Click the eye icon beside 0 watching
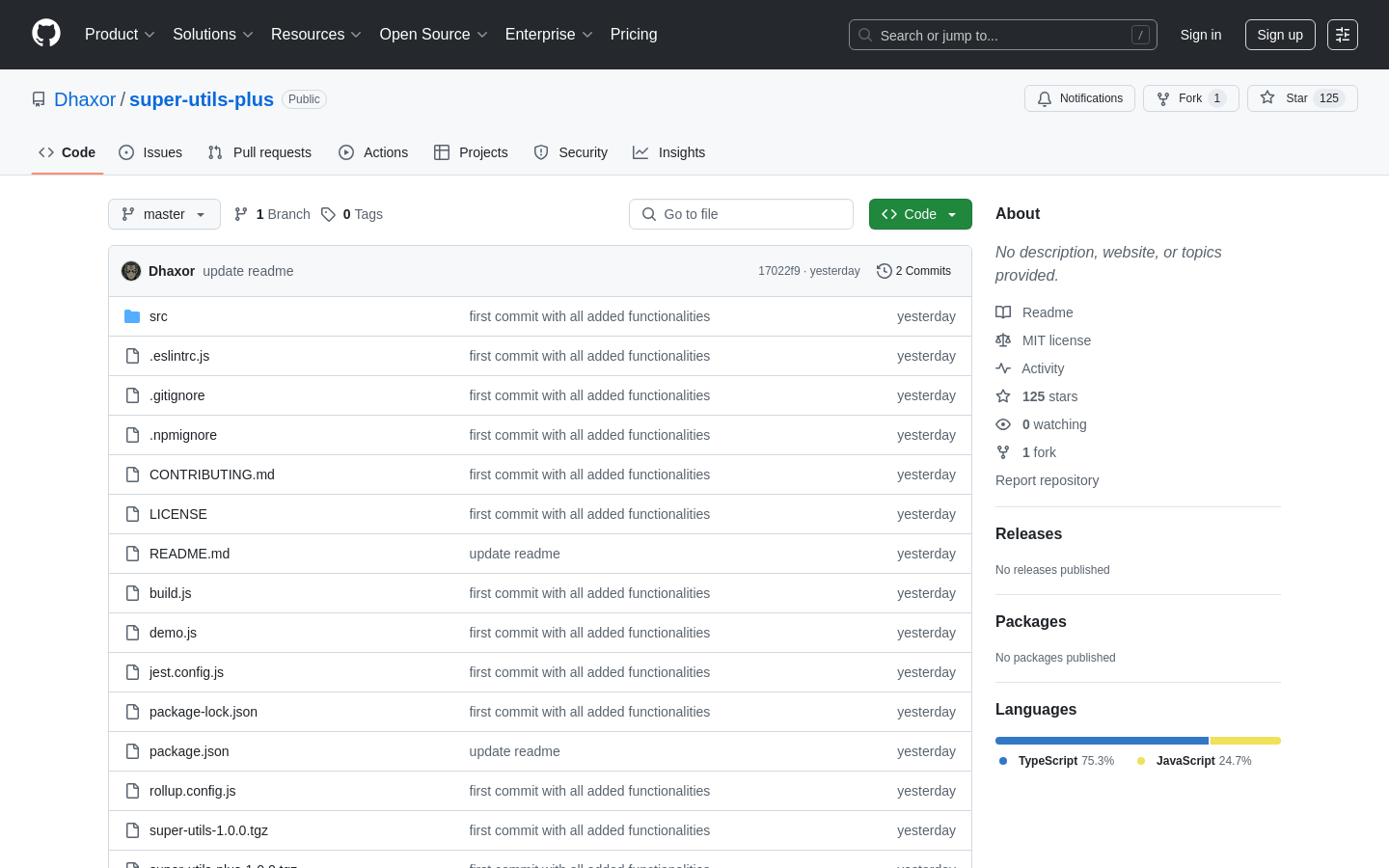1389x868 pixels. [x=1003, y=424]
